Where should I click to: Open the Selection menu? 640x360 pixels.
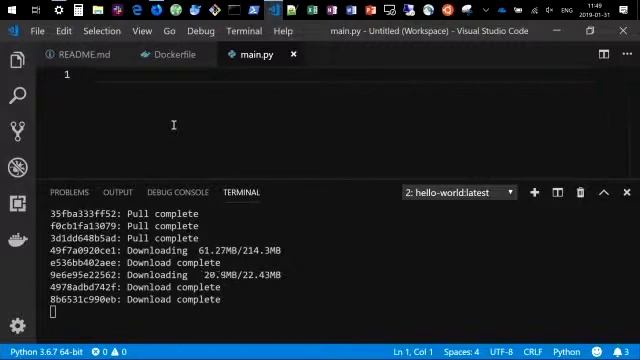pyautogui.click(x=102, y=31)
